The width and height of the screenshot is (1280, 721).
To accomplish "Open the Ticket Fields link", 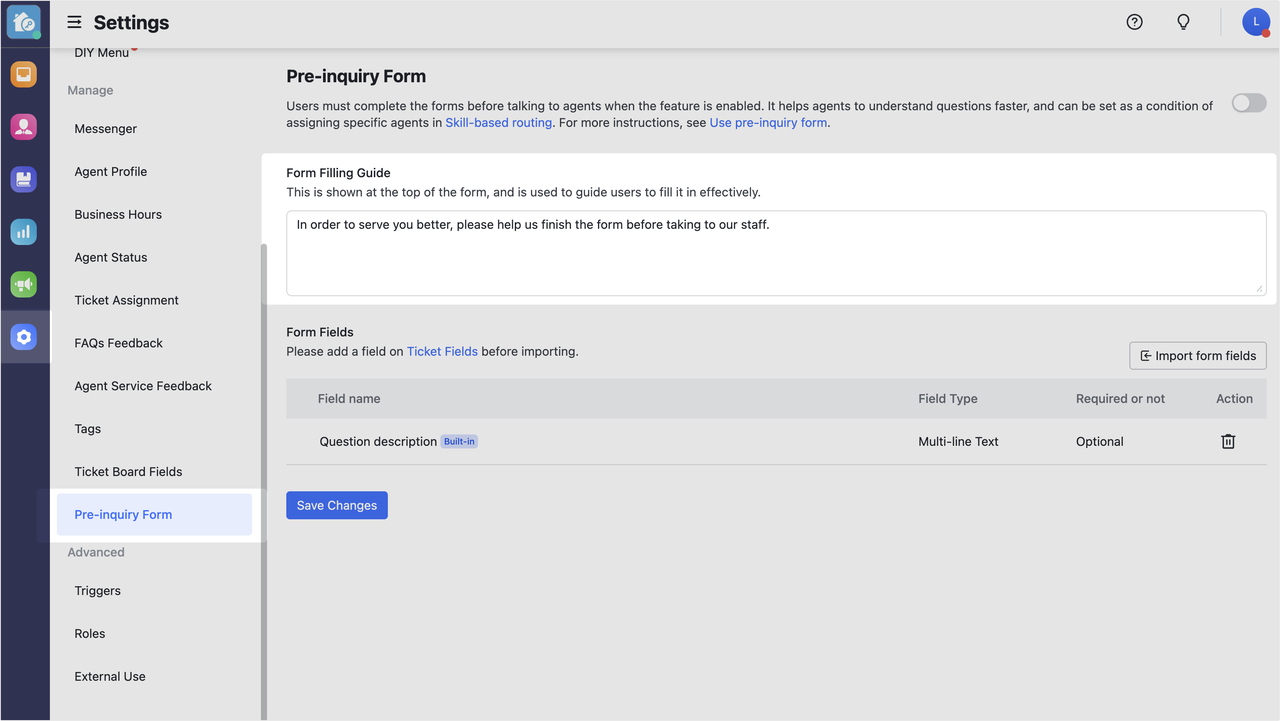I will point(442,352).
